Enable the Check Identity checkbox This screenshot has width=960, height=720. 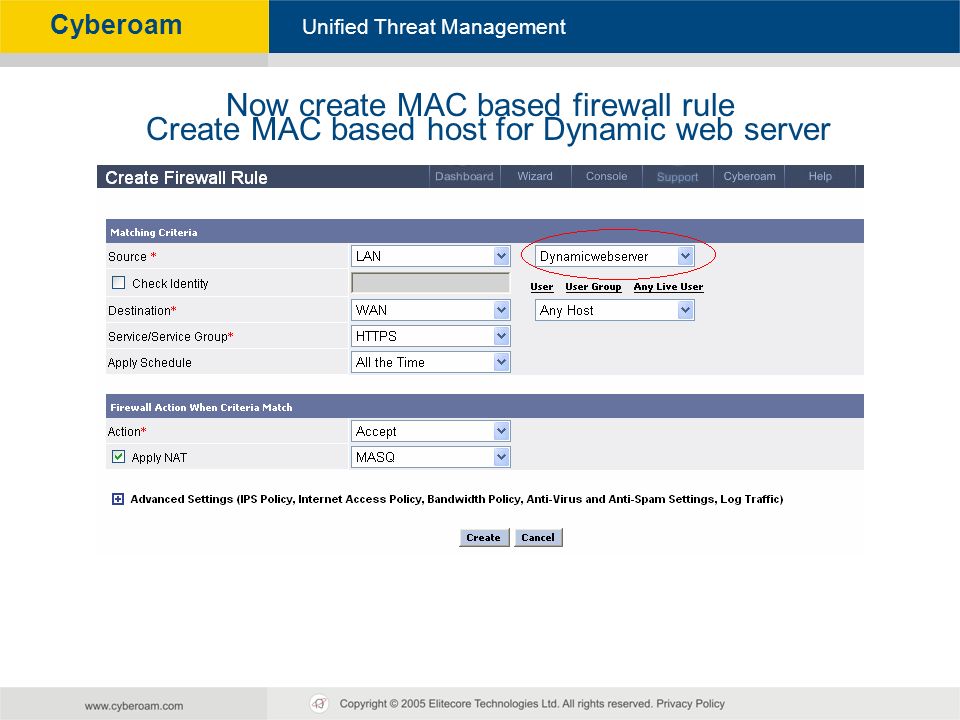[119, 283]
